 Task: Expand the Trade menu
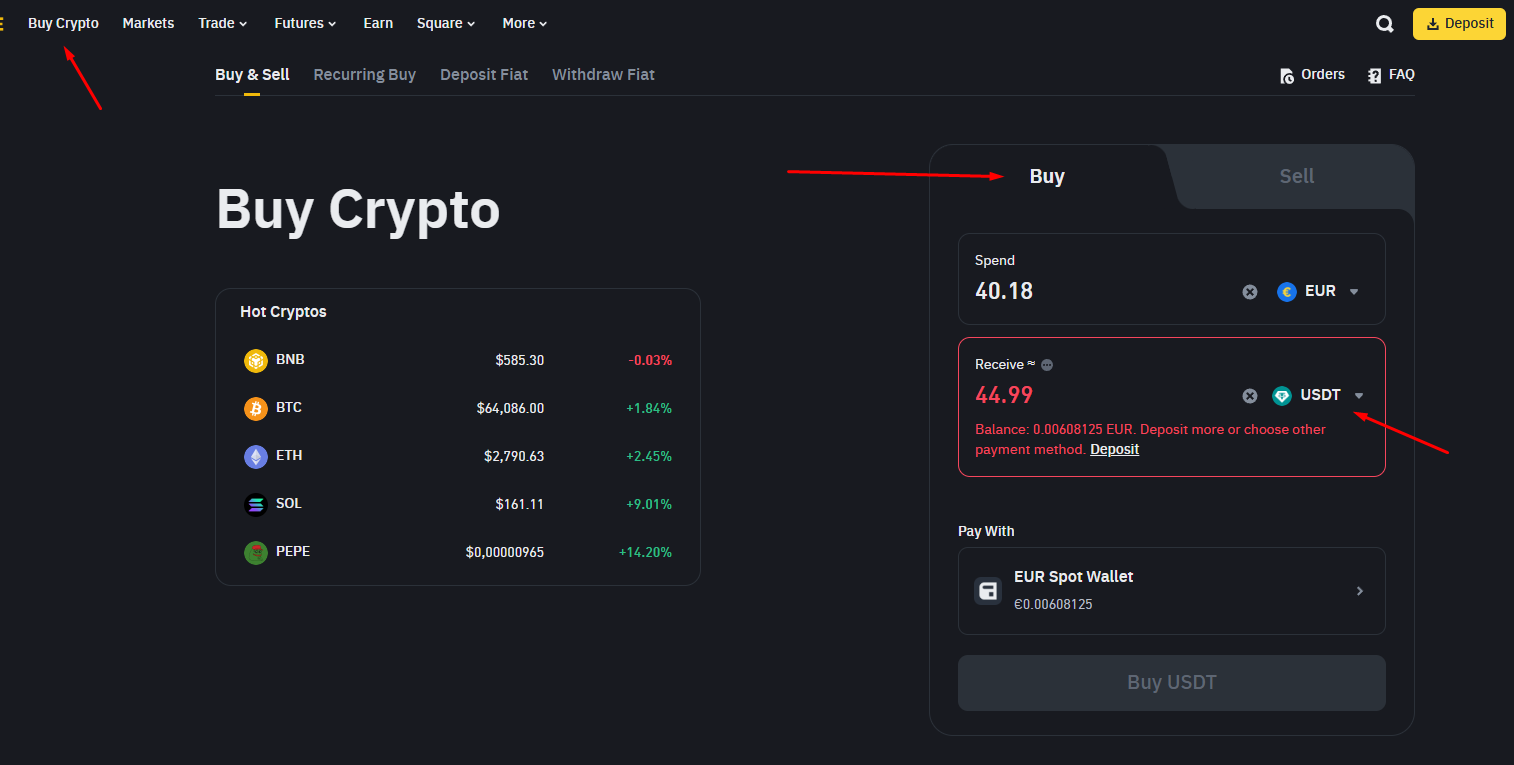click(223, 23)
